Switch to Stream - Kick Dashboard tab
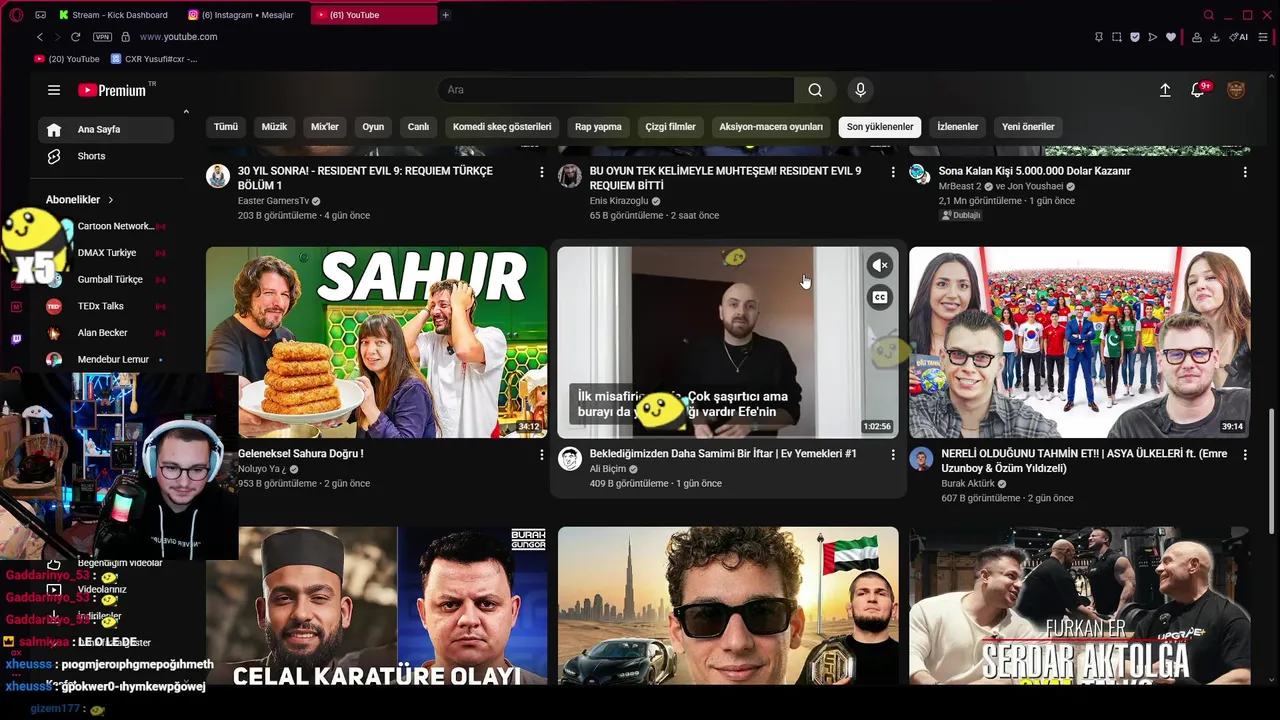Viewport: 1280px width, 720px height. [112, 15]
